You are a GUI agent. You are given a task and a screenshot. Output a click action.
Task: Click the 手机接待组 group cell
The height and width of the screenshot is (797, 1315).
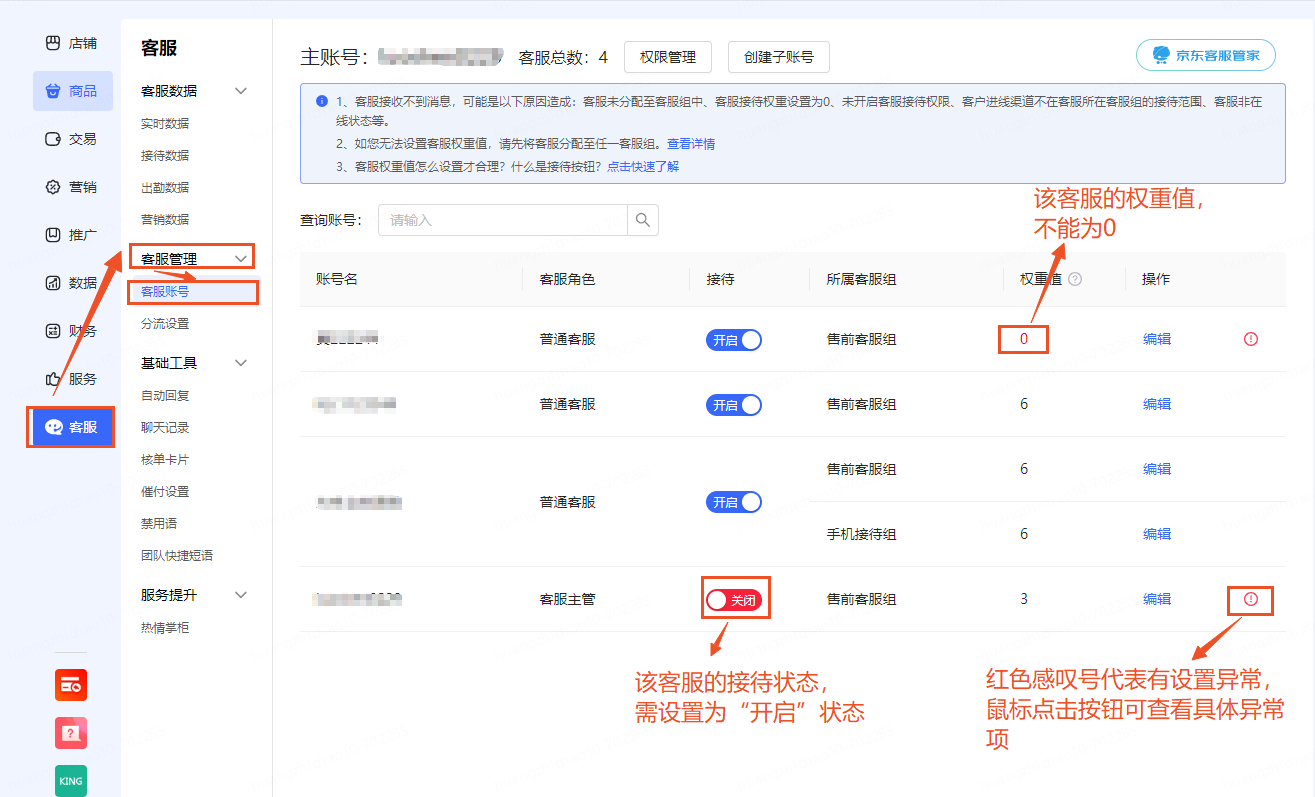coord(862,534)
